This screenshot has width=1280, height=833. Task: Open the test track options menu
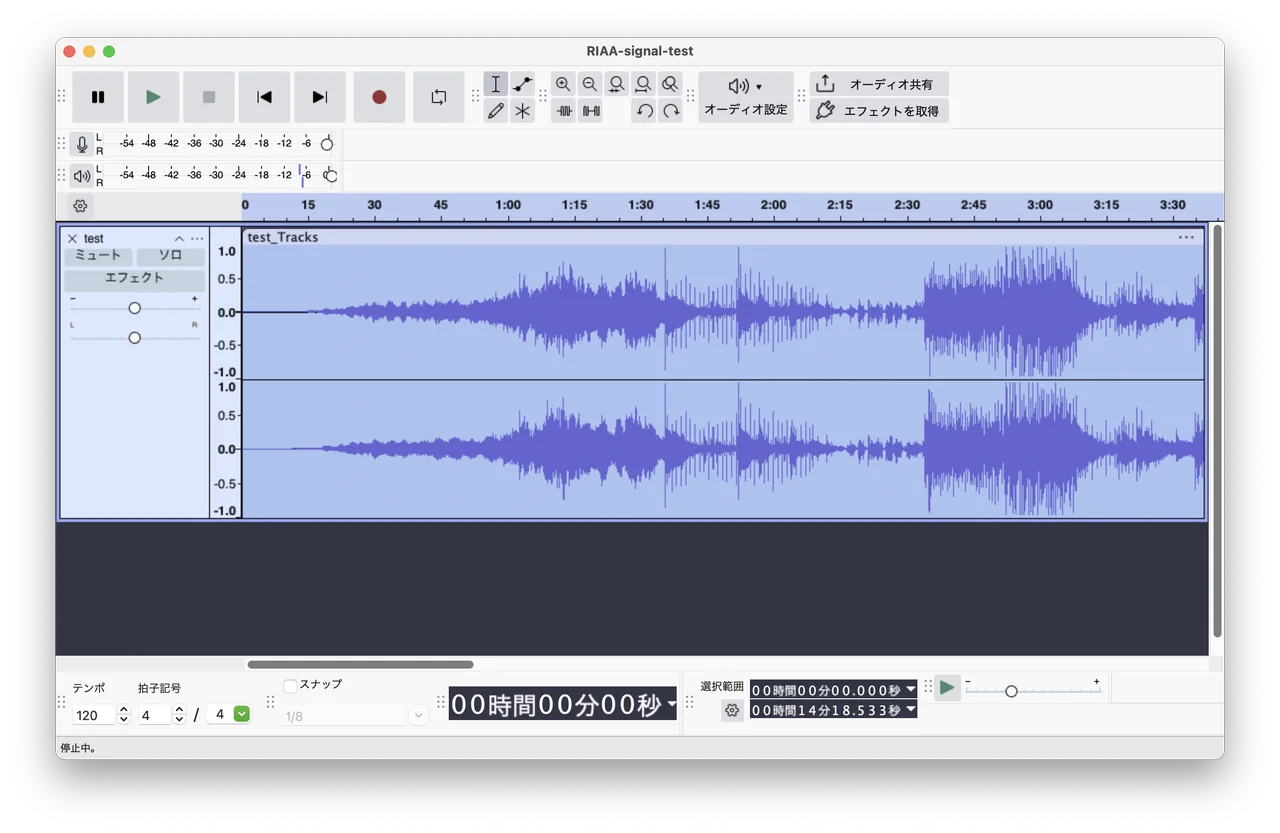pyautogui.click(x=197, y=239)
